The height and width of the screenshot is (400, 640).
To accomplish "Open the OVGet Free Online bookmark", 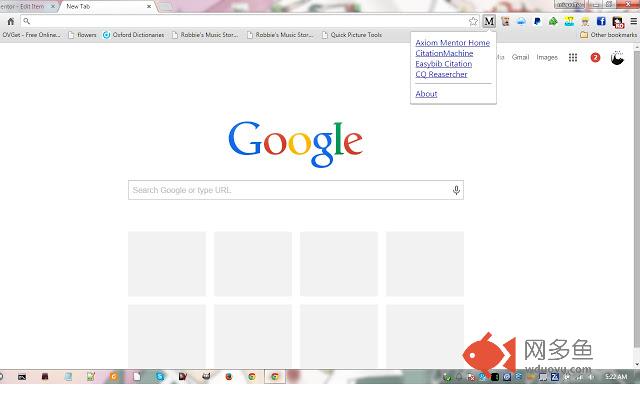I will click(x=31, y=35).
